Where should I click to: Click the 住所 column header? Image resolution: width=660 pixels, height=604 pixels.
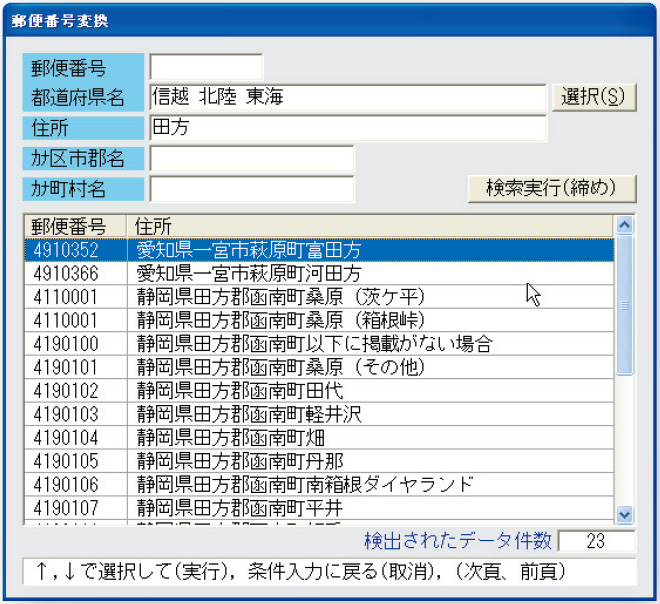click(370, 226)
